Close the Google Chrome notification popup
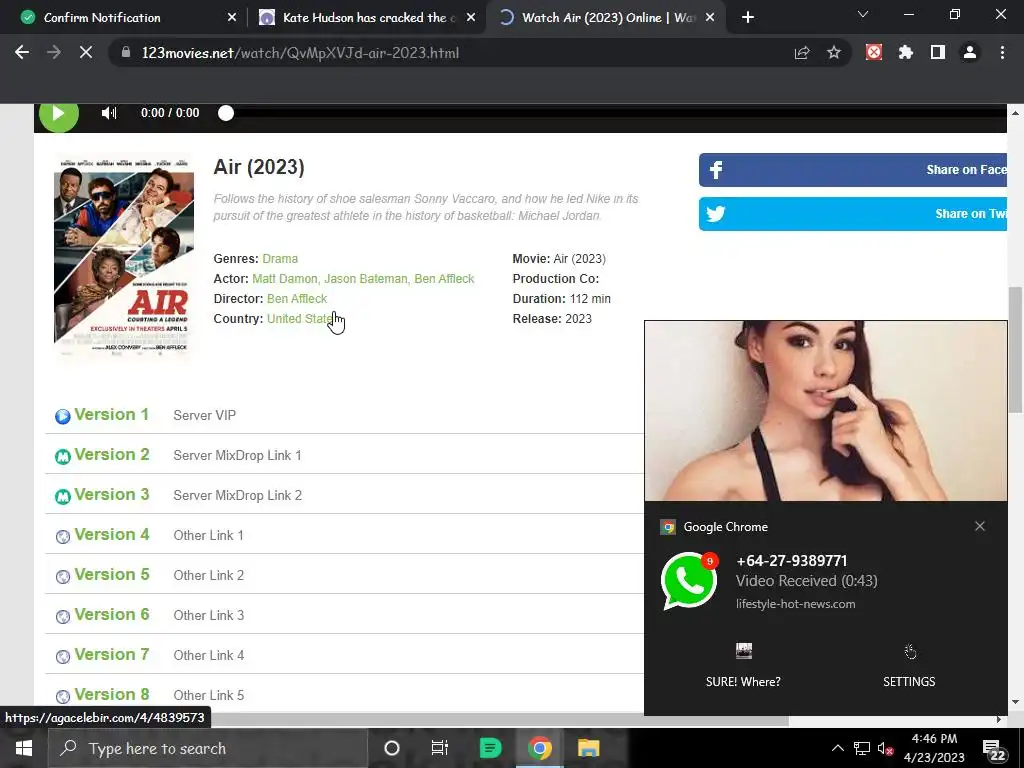Image resolution: width=1024 pixels, height=768 pixels. coord(980,526)
